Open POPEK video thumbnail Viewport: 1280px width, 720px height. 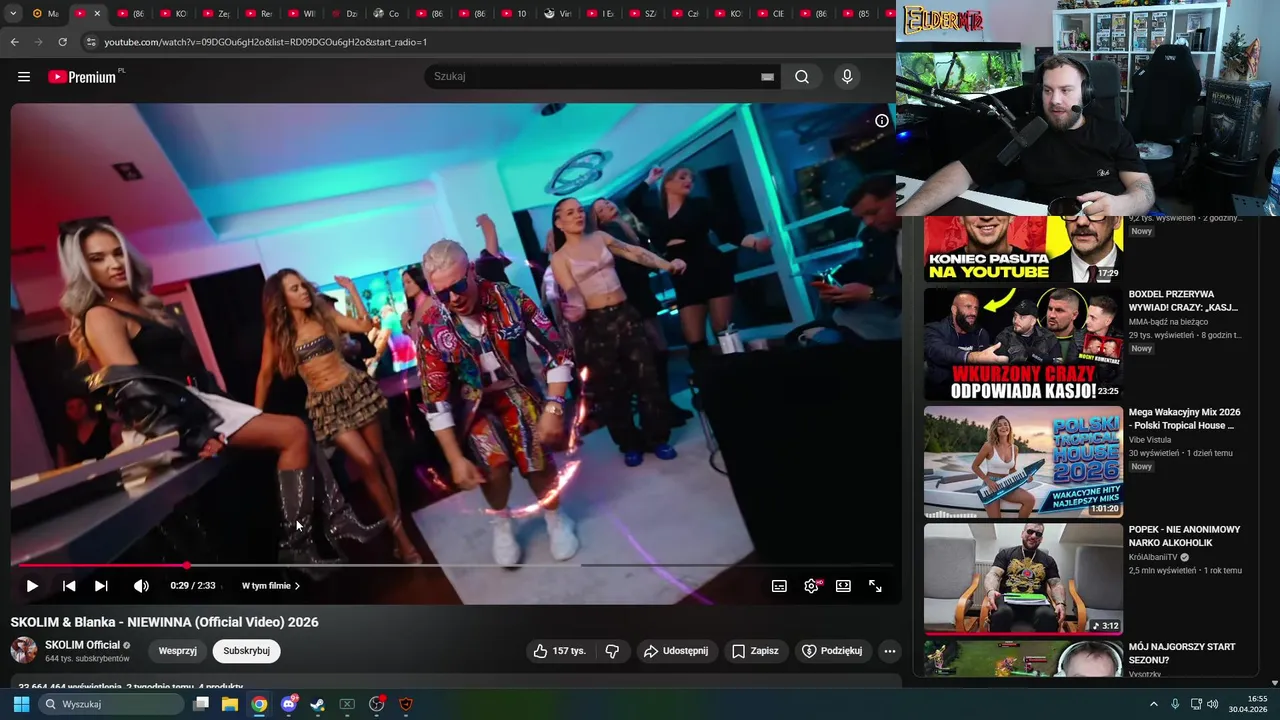point(1023,579)
